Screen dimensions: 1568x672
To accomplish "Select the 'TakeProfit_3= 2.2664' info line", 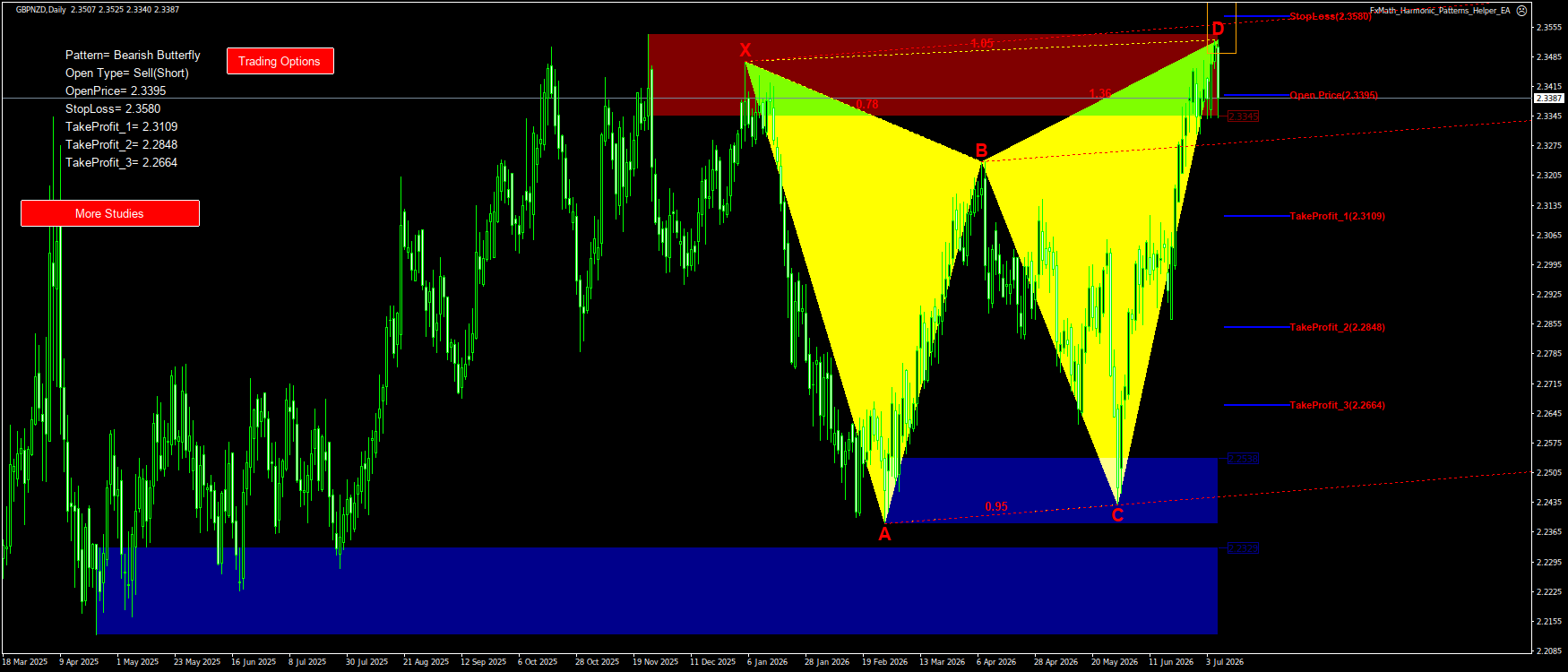I will (121, 162).
